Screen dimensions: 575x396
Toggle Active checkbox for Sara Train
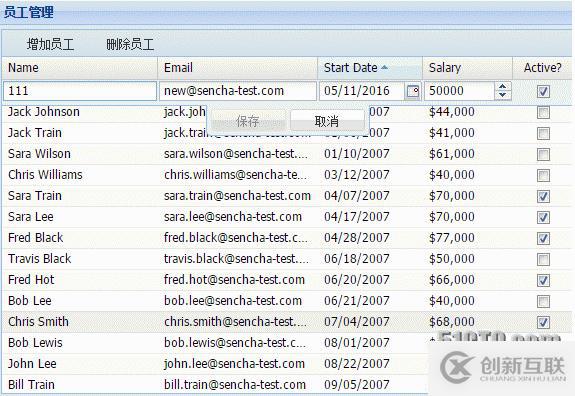(x=543, y=197)
